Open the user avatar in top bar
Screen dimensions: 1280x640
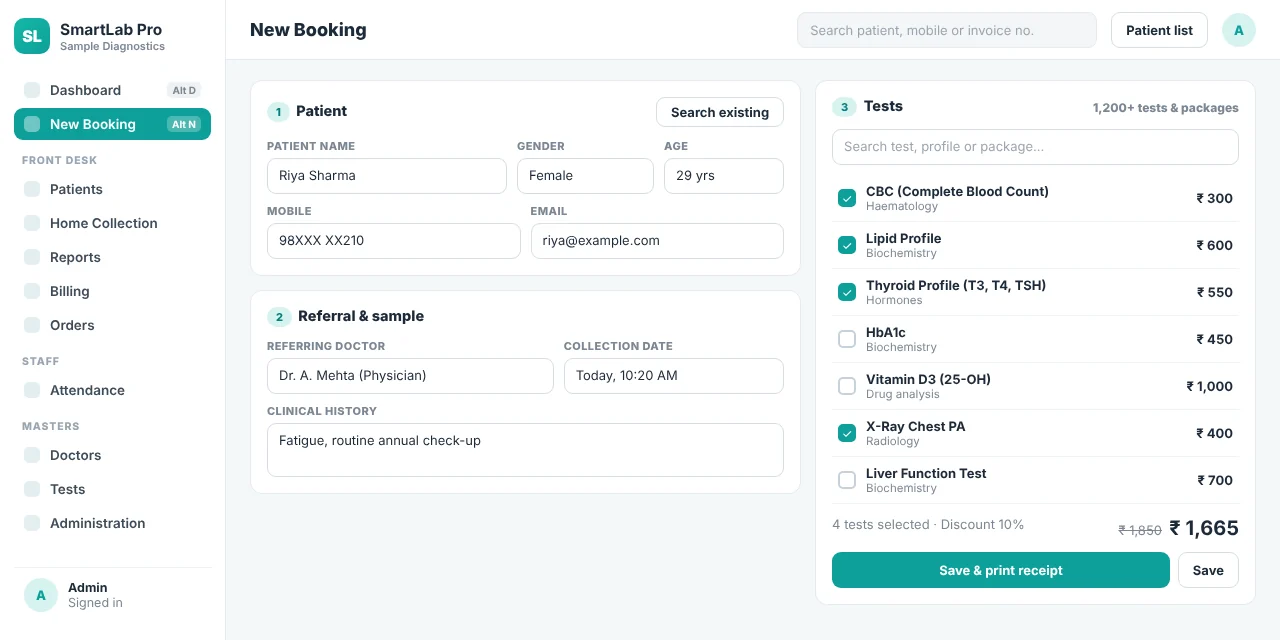(1239, 30)
